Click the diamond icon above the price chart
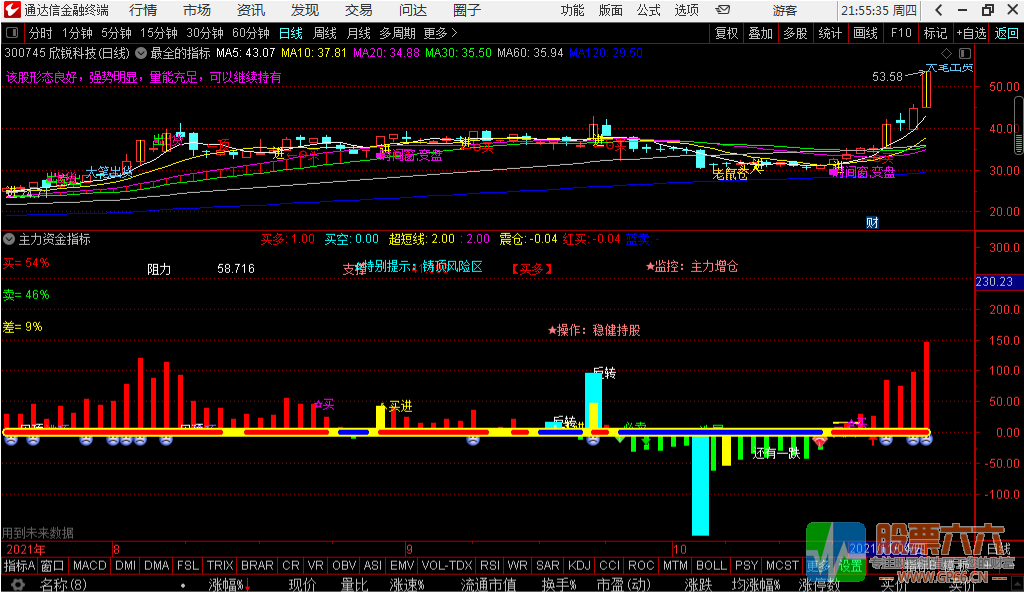This screenshot has width=1024, height=592. [x=946, y=53]
